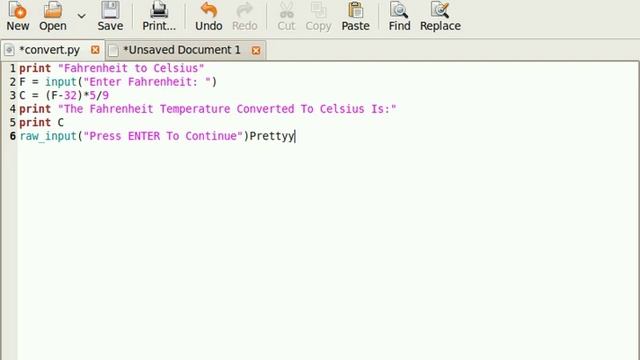Image resolution: width=640 pixels, height=360 pixels.
Task: Click the string "The Fahrenheit Temperature Converted To Celsius Is:"
Action: coord(227,109)
